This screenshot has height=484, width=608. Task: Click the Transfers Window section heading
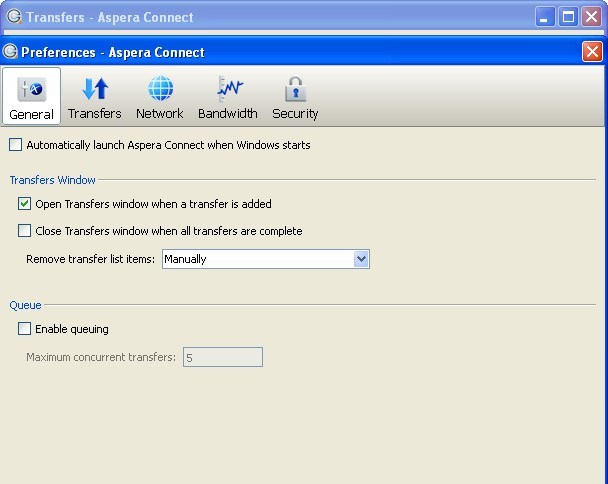(x=53, y=180)
